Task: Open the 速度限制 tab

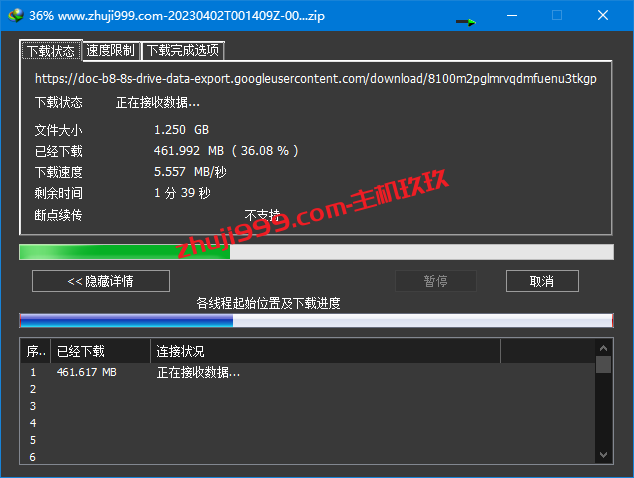Action: tap(111, 51)
